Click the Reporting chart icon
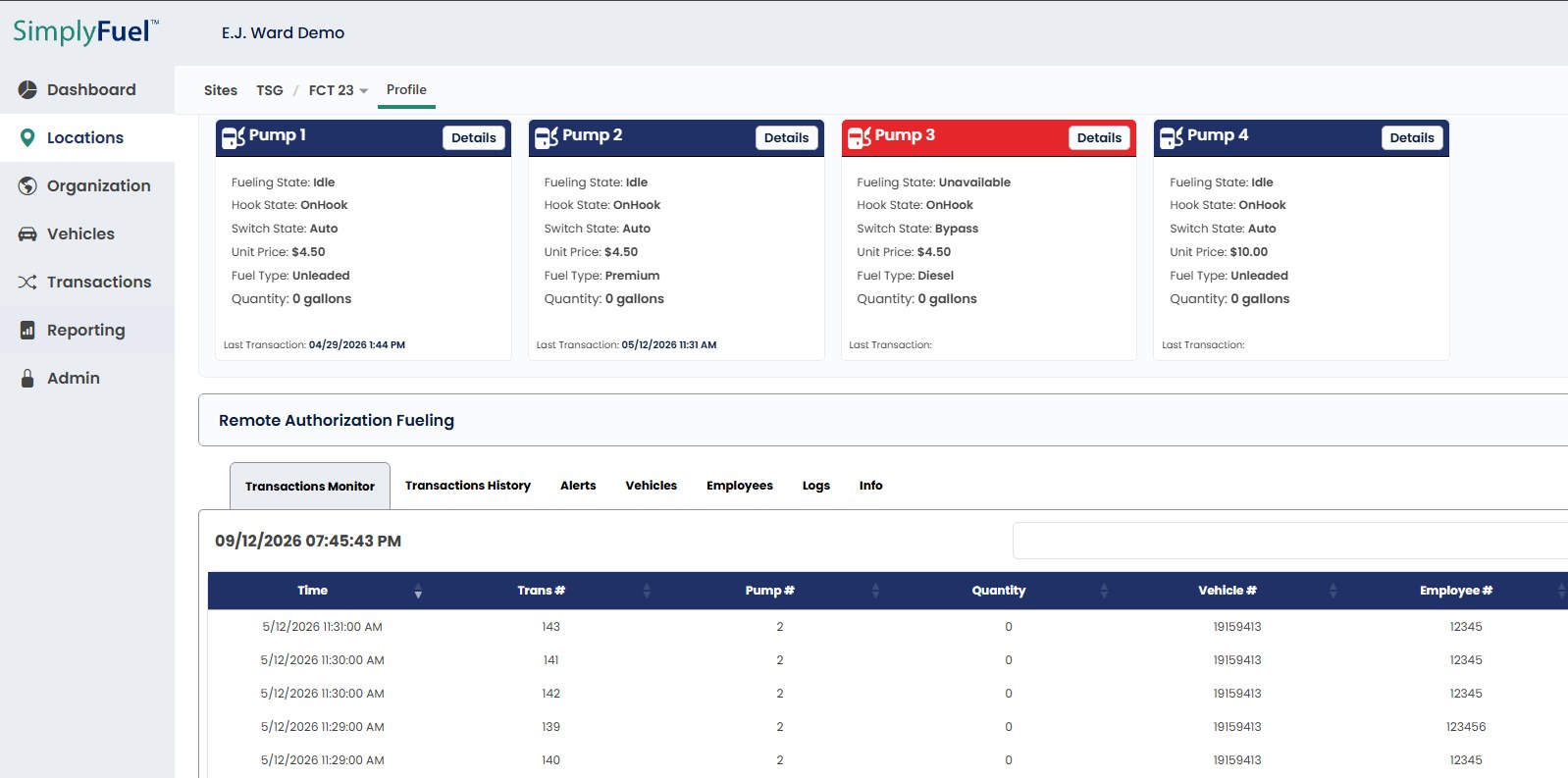 (27, 330)
